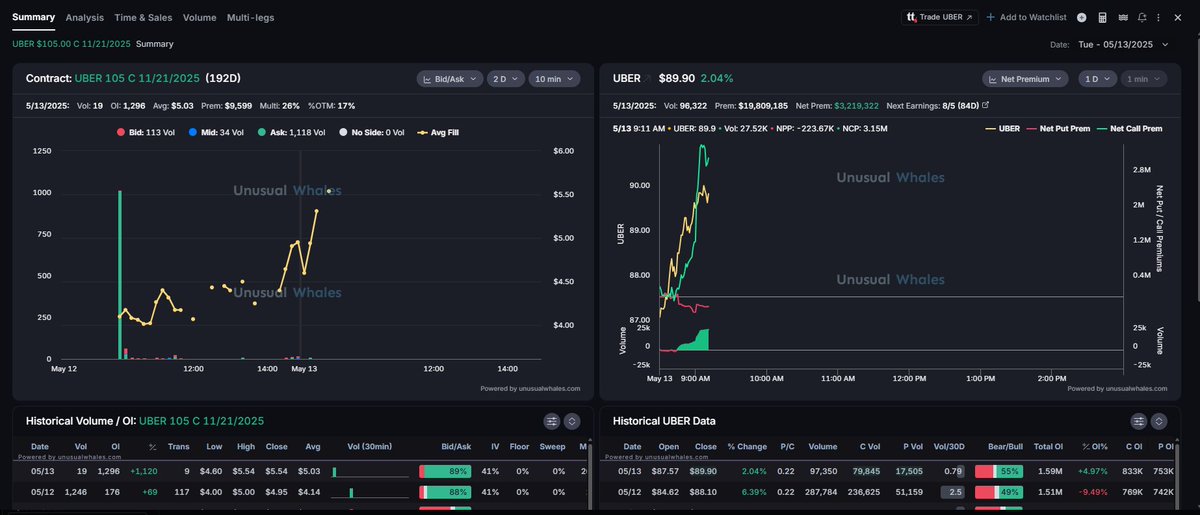Switch to the Time & Sales tab
This screenshot has height=515, width=1200.
pyautogui.click(x=143, y=17)
